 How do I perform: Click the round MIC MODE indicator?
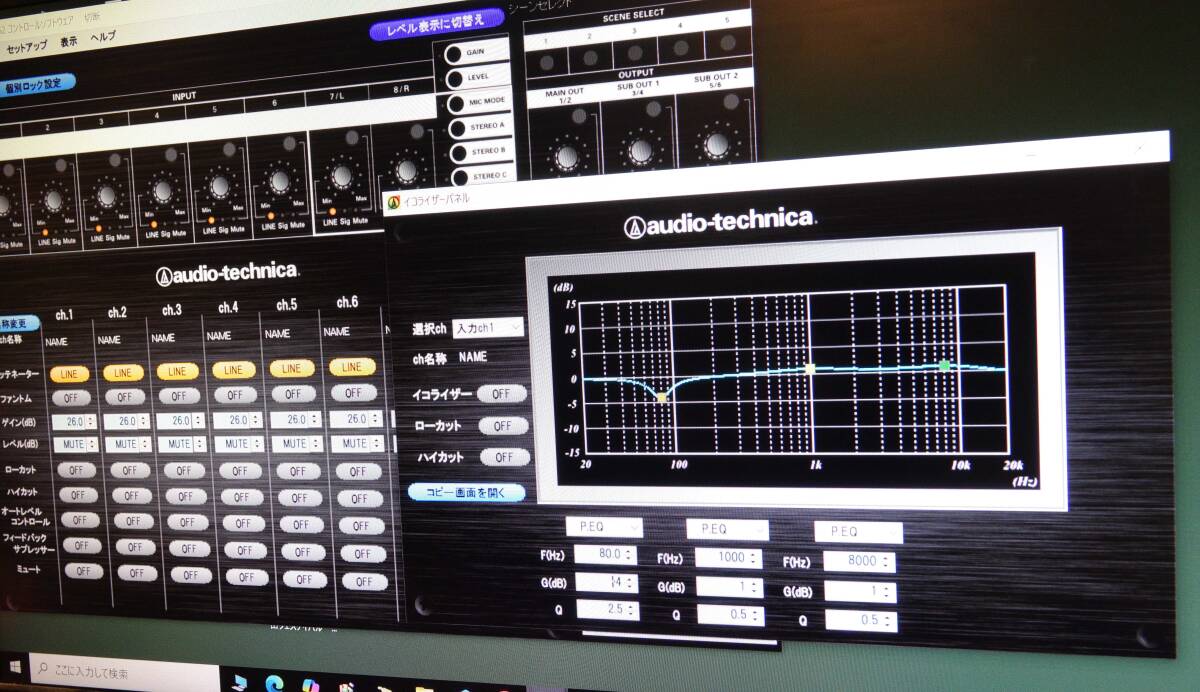pyautogui.click(x=455, y=104)
